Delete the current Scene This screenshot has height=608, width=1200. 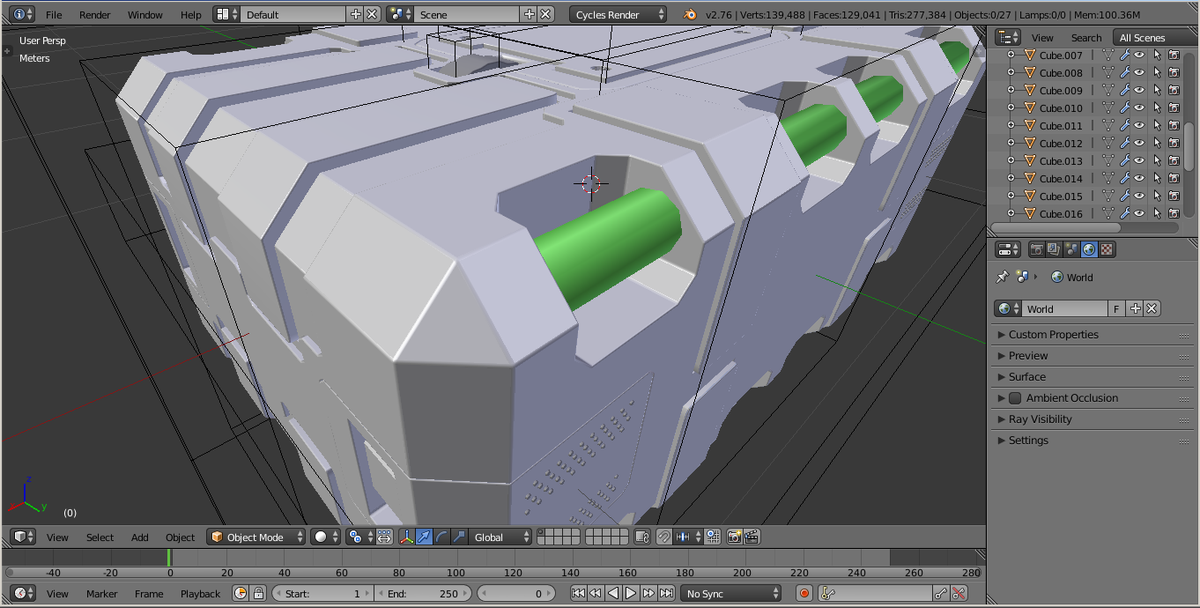point(545,15)
